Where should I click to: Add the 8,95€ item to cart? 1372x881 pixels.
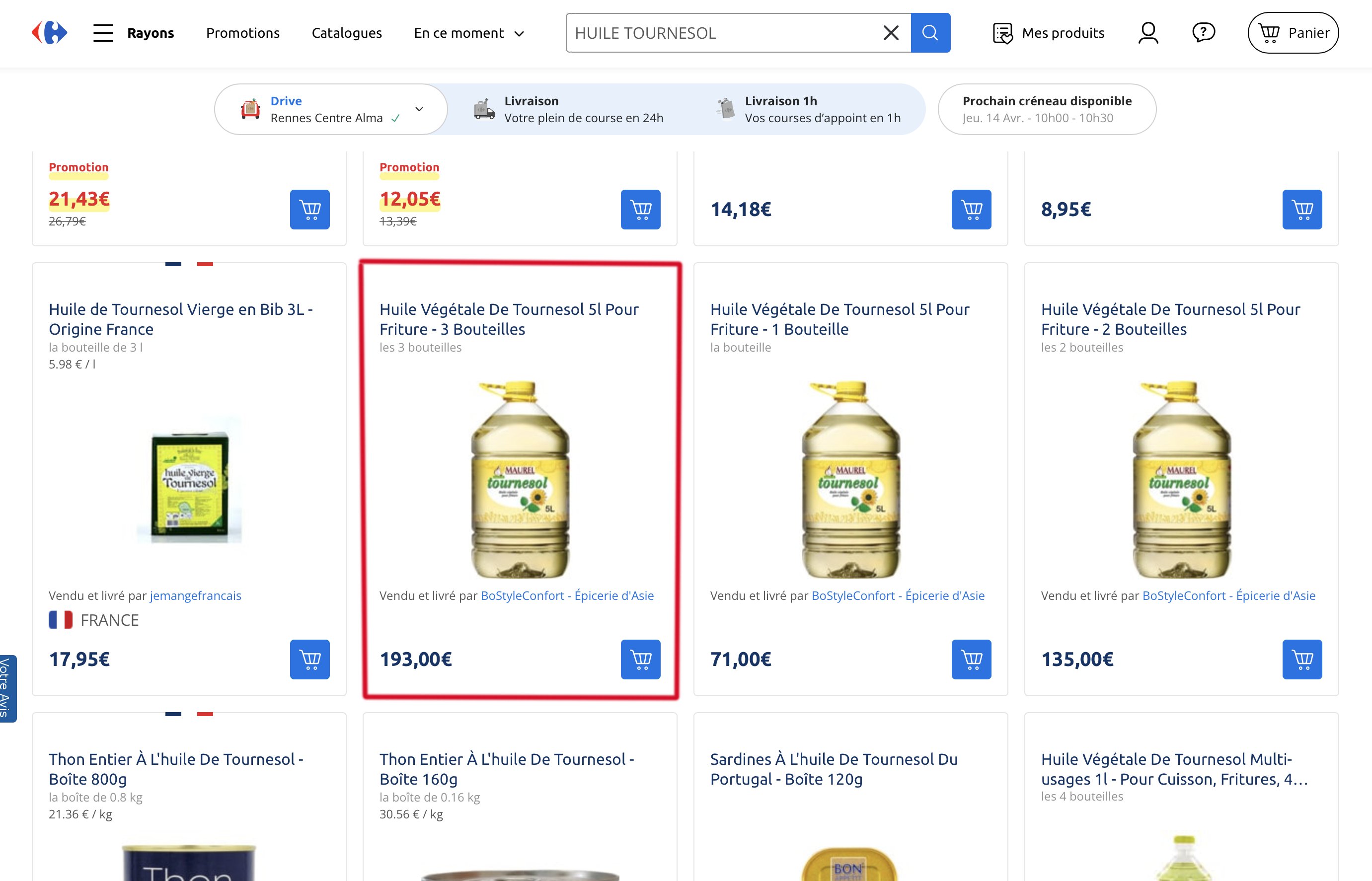click(1301, 210)
